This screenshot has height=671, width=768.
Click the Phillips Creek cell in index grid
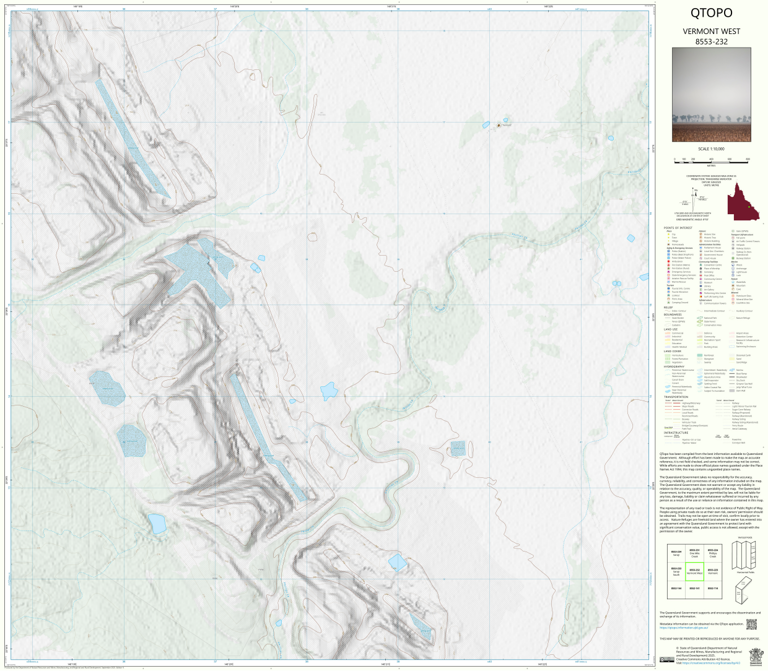(713, 553)
